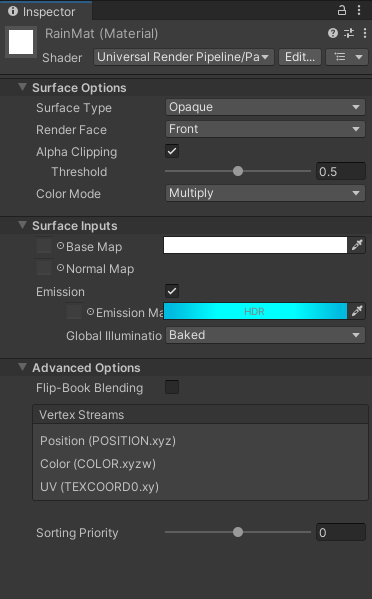Open the shader list options dropdown
372x599 pixels.
[347, 57]
